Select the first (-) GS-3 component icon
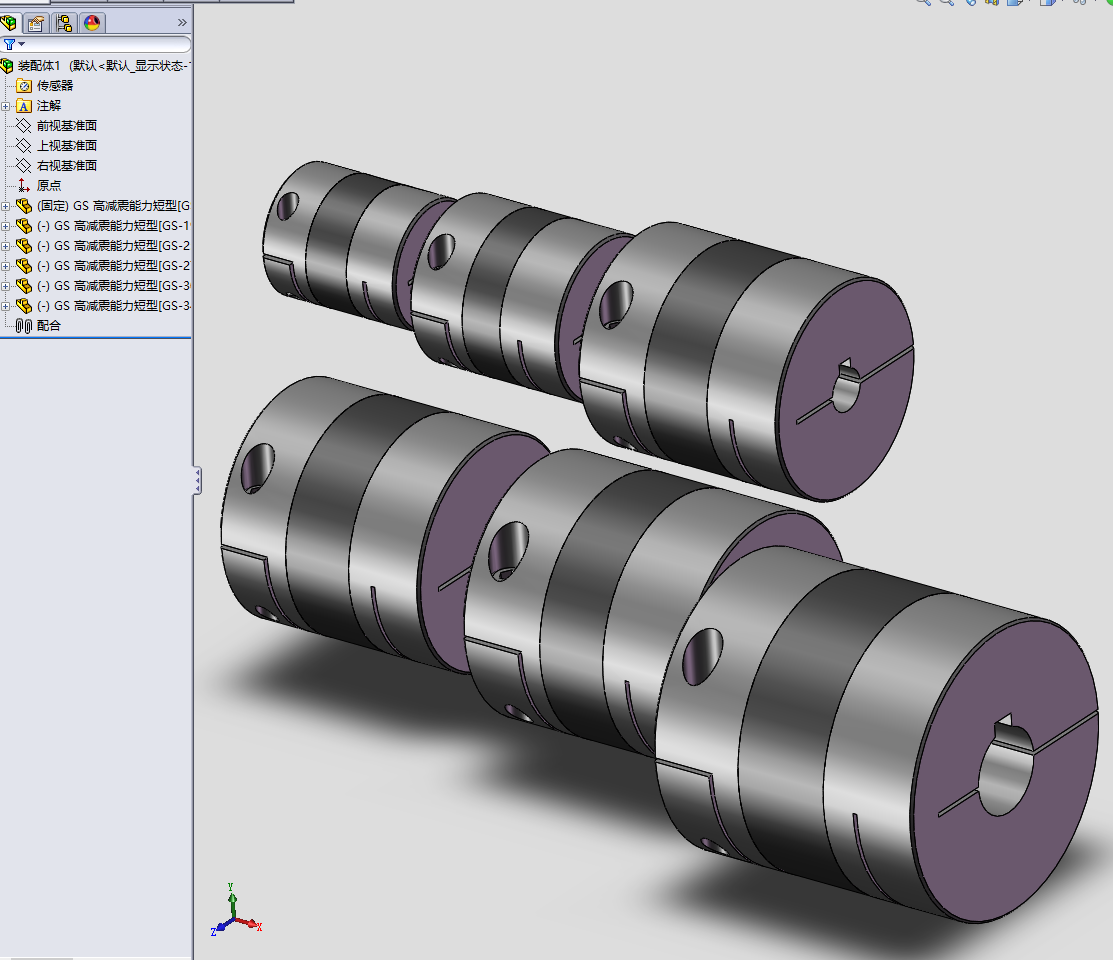 coord(24,285)
